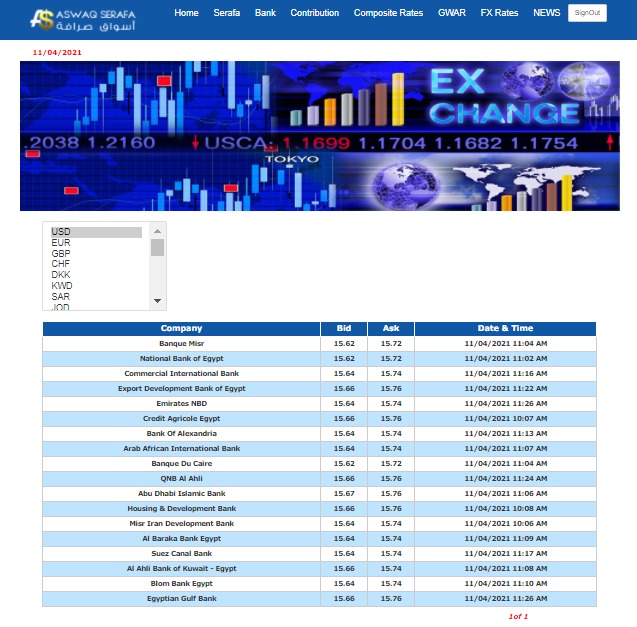Select USD in the currency list
This screenshot has height=627, width=637.
pyautogui.click(x=96, y=232)
